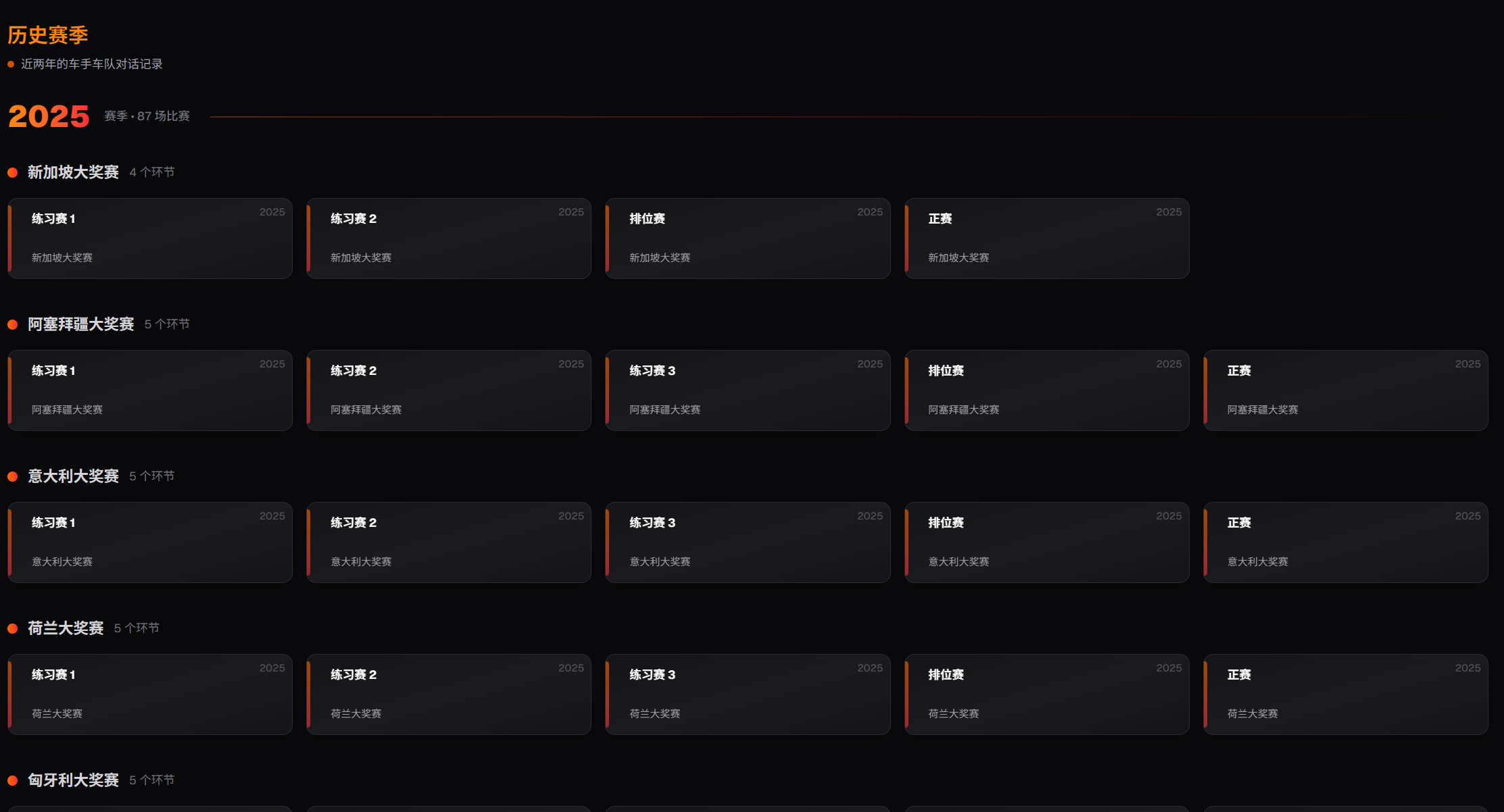Click the 荷兰大奖赛 group heading
The width and height of the screenshot is (1504, 812).
pos(66,628)
